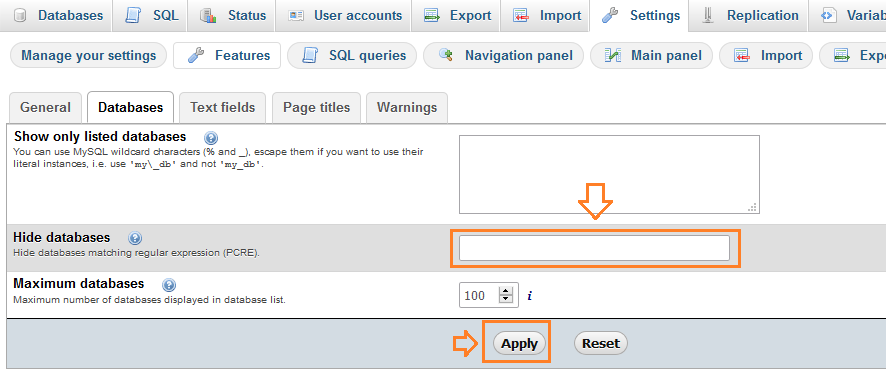Viewport: 886px width, 377px height.
Task: Open Status tab with chart icon
Action: pyautogui.click(x=233, y=16)
